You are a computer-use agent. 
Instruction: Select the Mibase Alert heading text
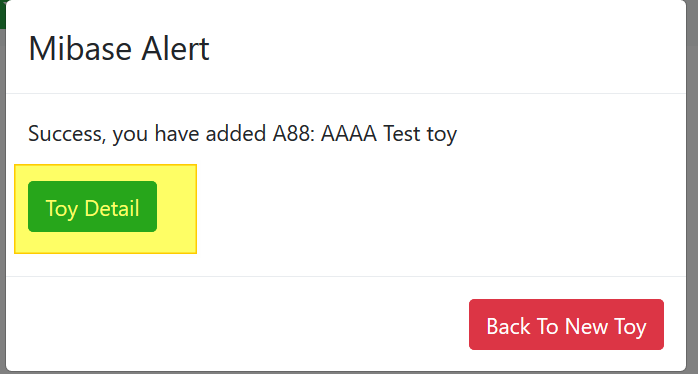[x=119, y=49]
